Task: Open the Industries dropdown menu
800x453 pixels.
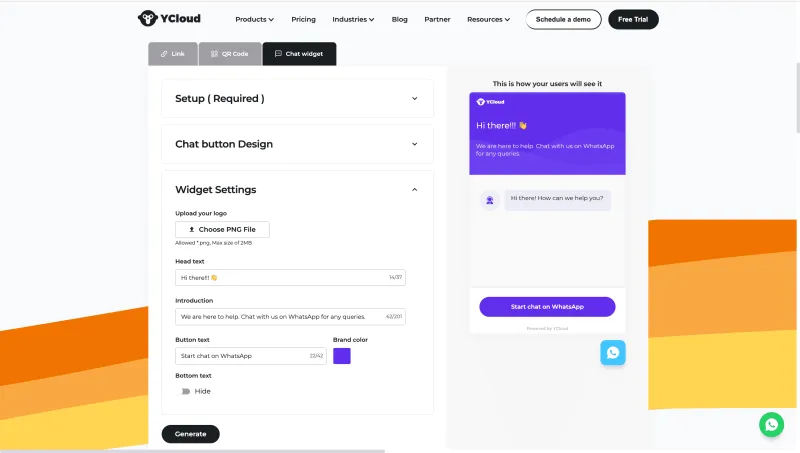Action: tap(353, 19)
